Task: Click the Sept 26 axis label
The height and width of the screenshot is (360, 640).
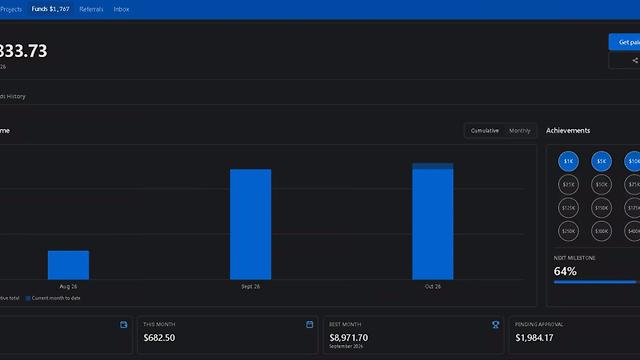Action: [x=250, y=287]
